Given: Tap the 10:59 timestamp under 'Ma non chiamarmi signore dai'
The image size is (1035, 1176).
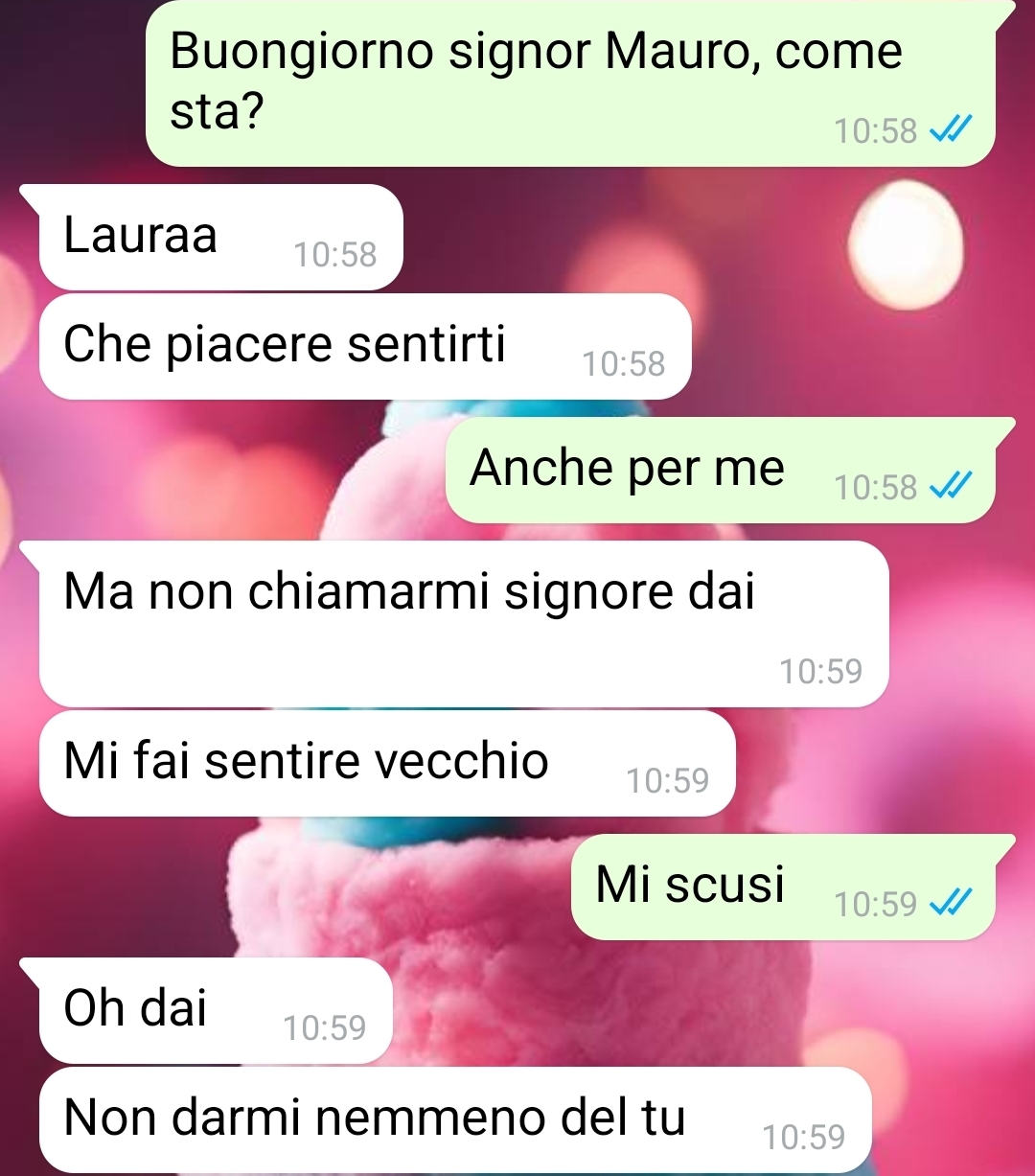Looking at the screenshot, I should tap(821, 671).
